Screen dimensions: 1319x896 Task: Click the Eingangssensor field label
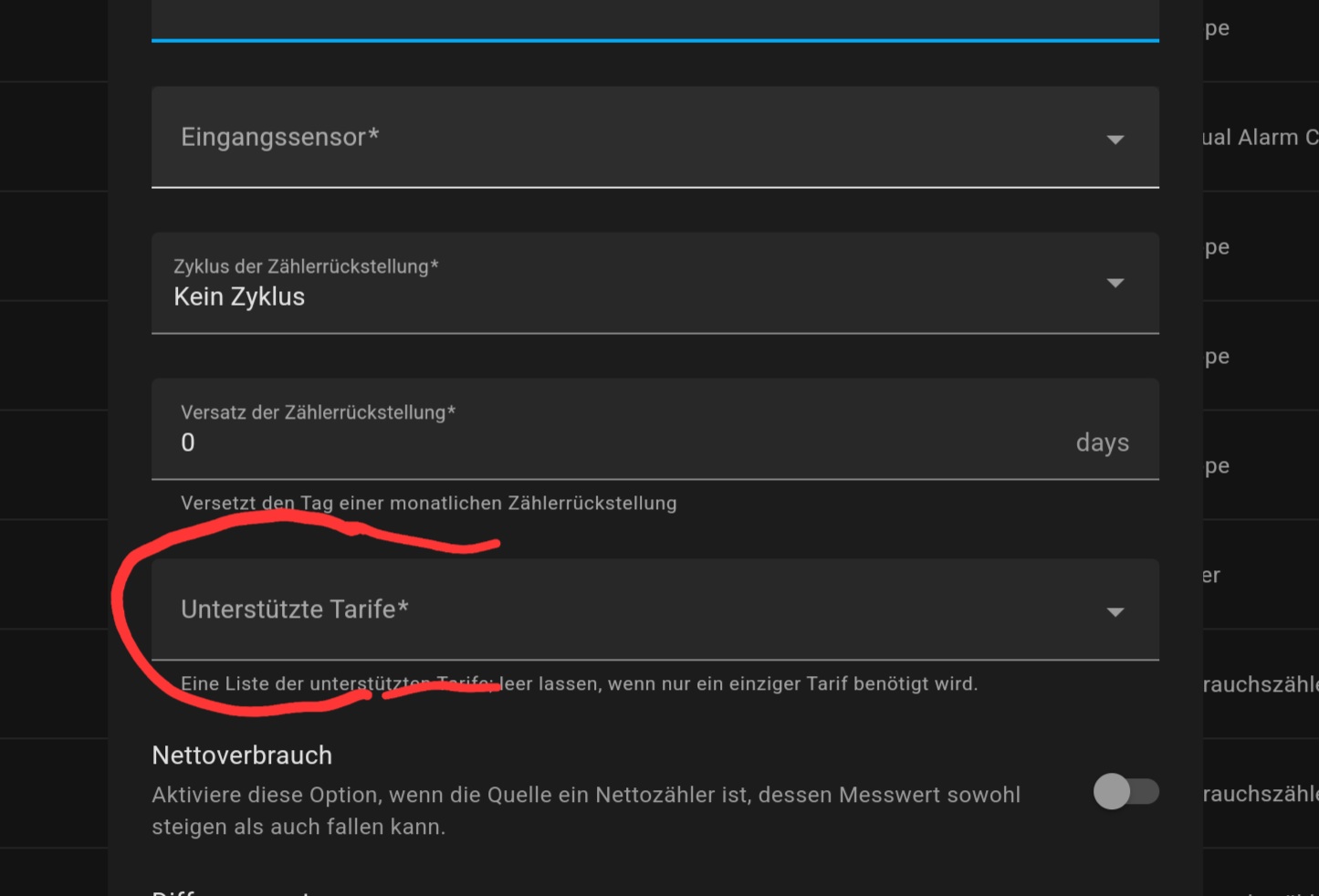(x=279, y=137)
